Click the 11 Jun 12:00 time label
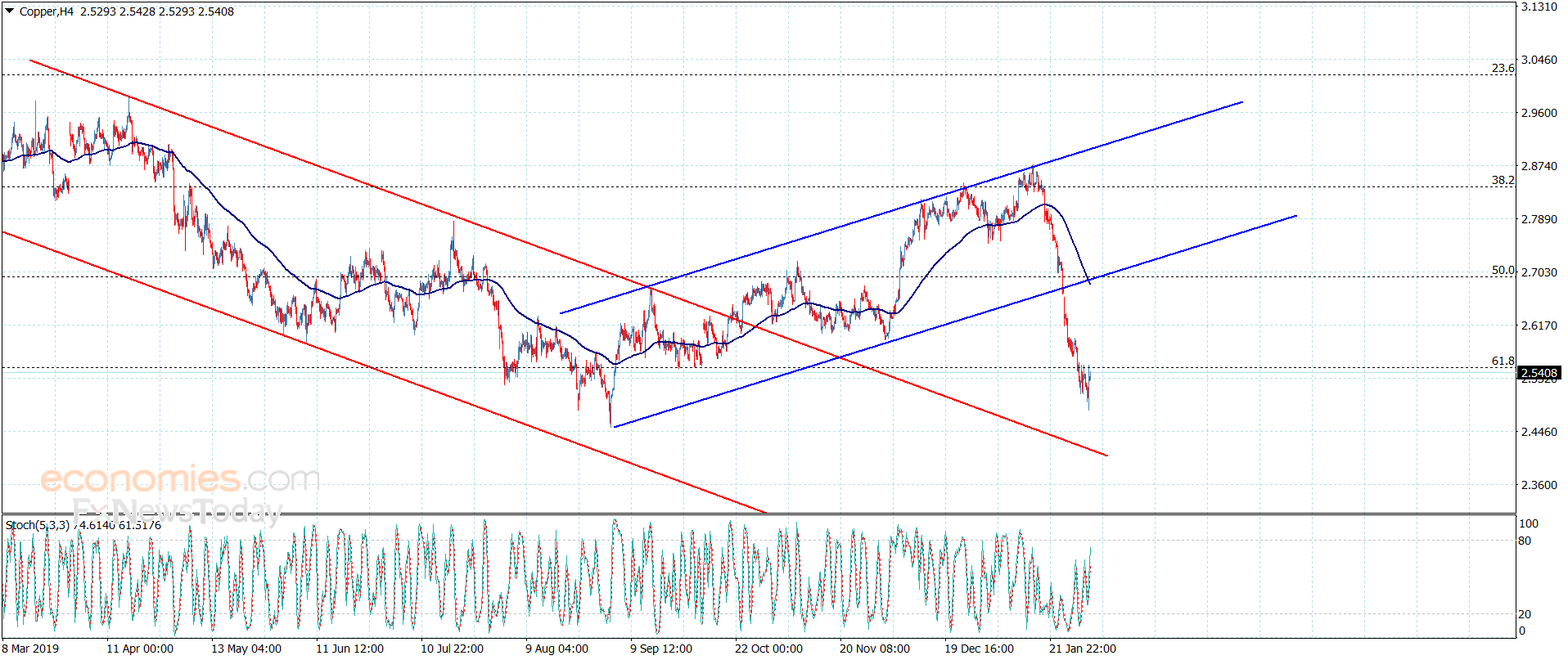This screenshot has width=1568, height=660. 350,649
